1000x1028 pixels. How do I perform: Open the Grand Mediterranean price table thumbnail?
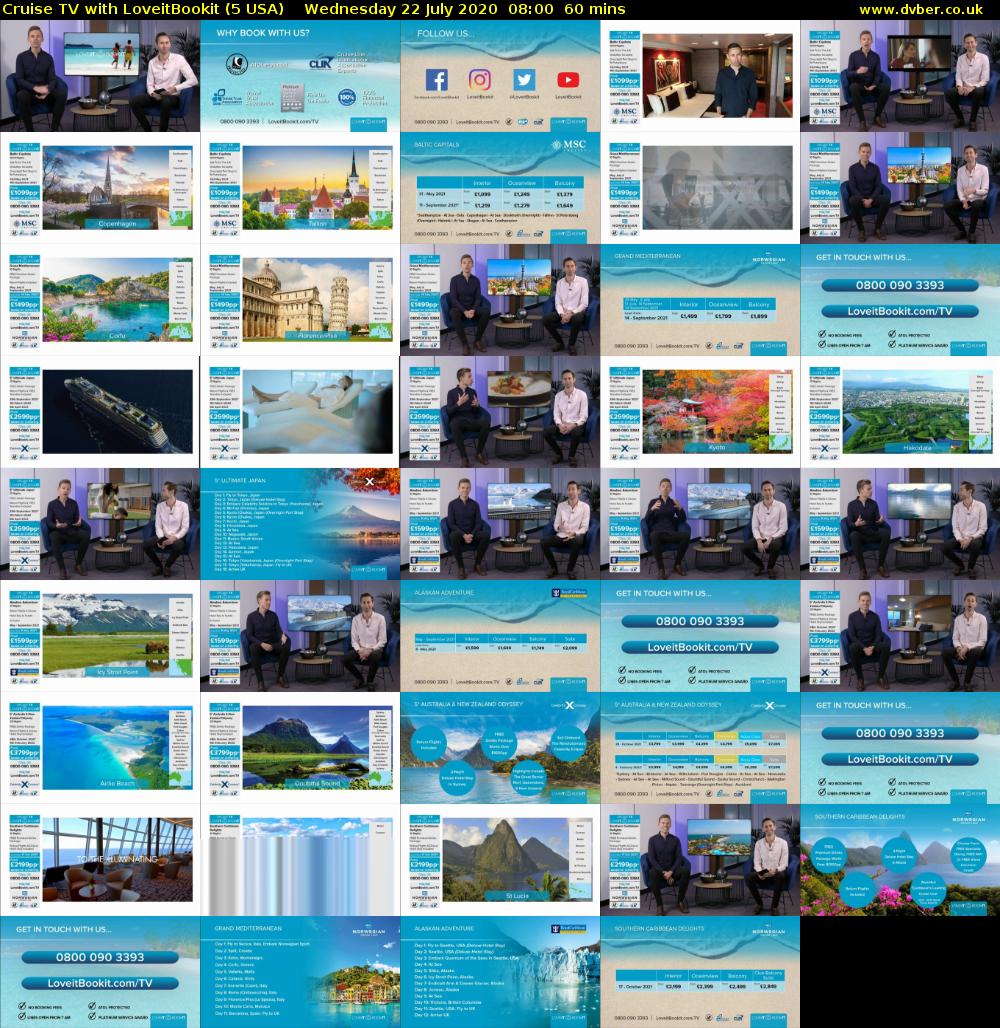700,300
